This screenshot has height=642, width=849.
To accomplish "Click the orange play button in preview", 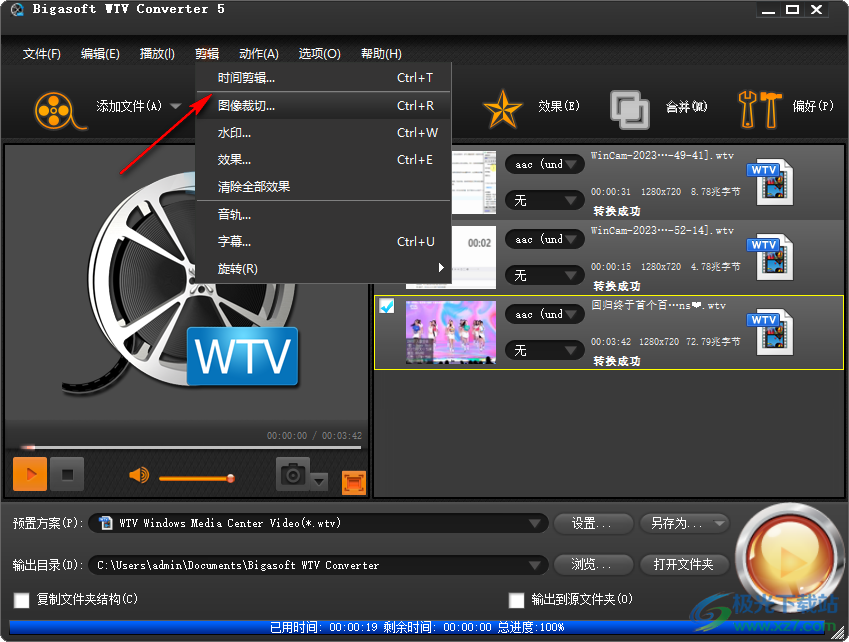I will [30, 474].
